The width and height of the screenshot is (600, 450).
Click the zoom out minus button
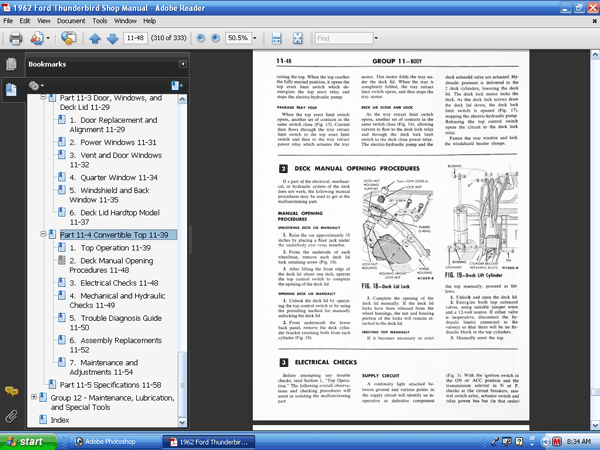[201, 38]
